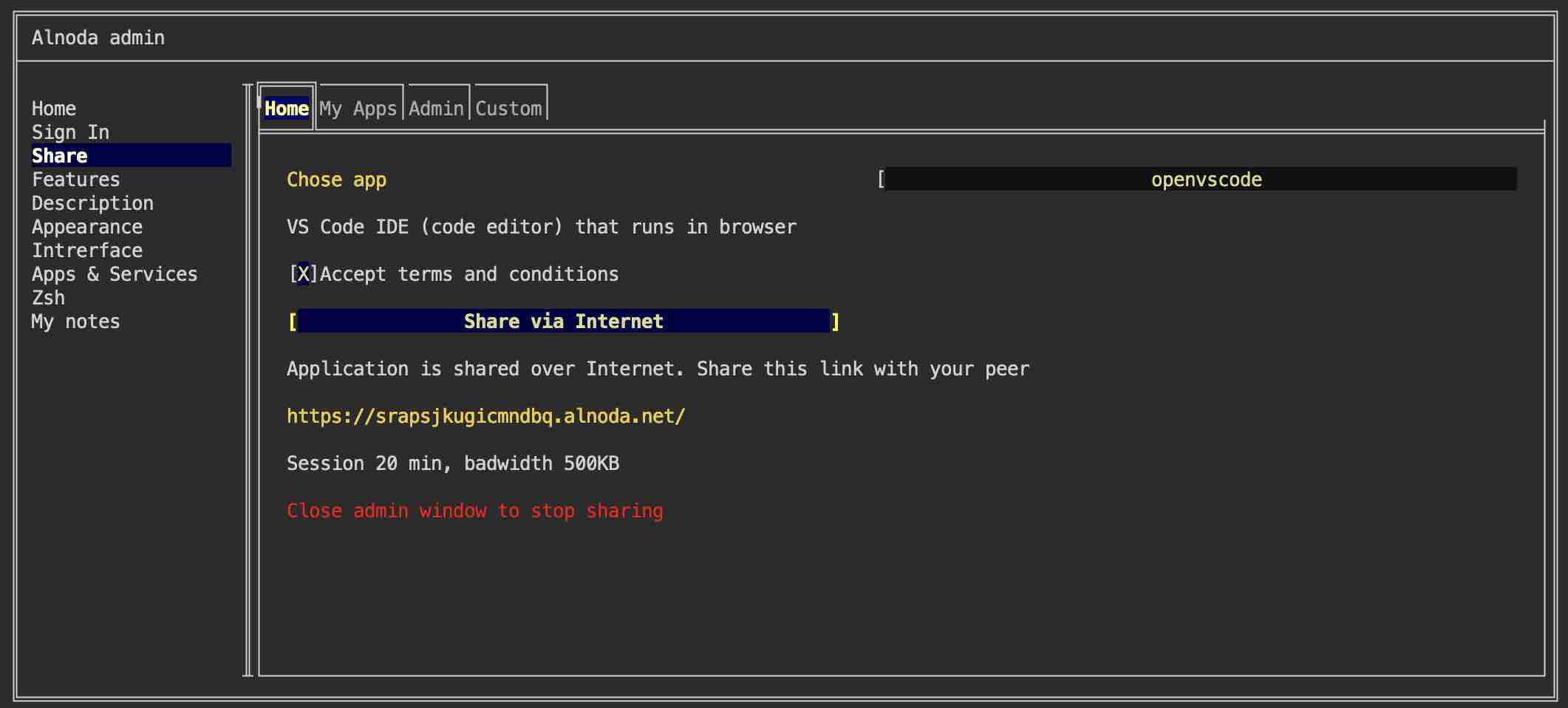Click the 'Session 20 min, badwidth 500KB' text

pyautogui.click(x=453, y=463)
